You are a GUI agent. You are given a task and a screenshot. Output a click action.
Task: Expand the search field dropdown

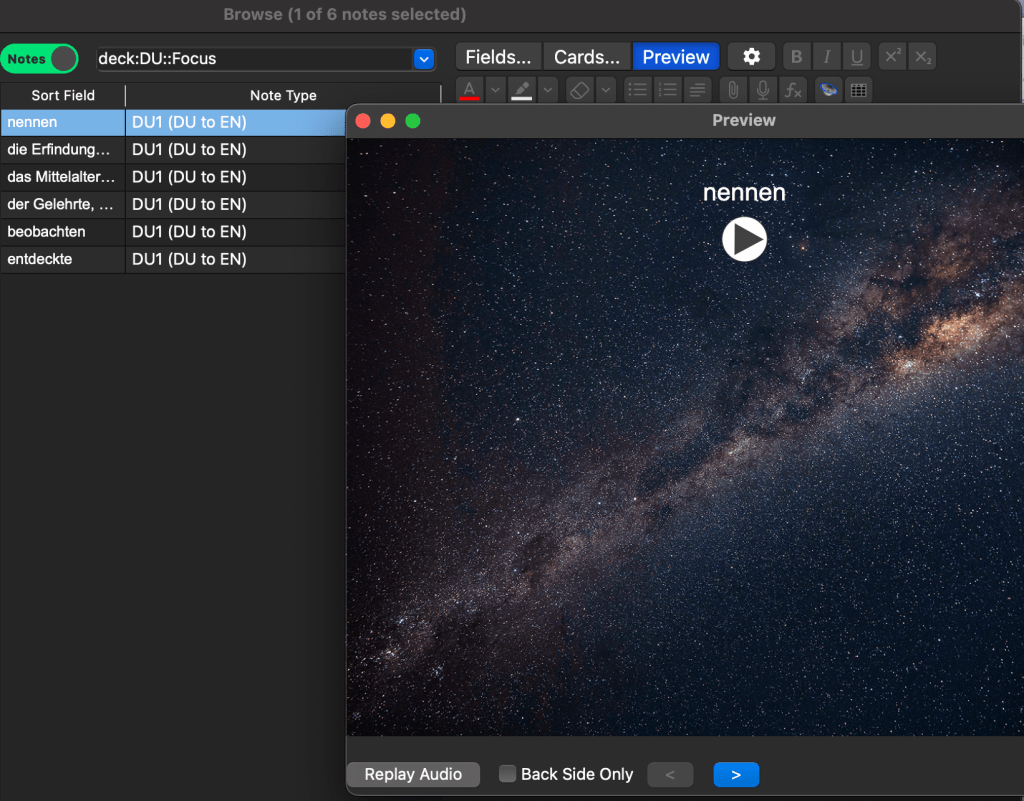point(424,59)
